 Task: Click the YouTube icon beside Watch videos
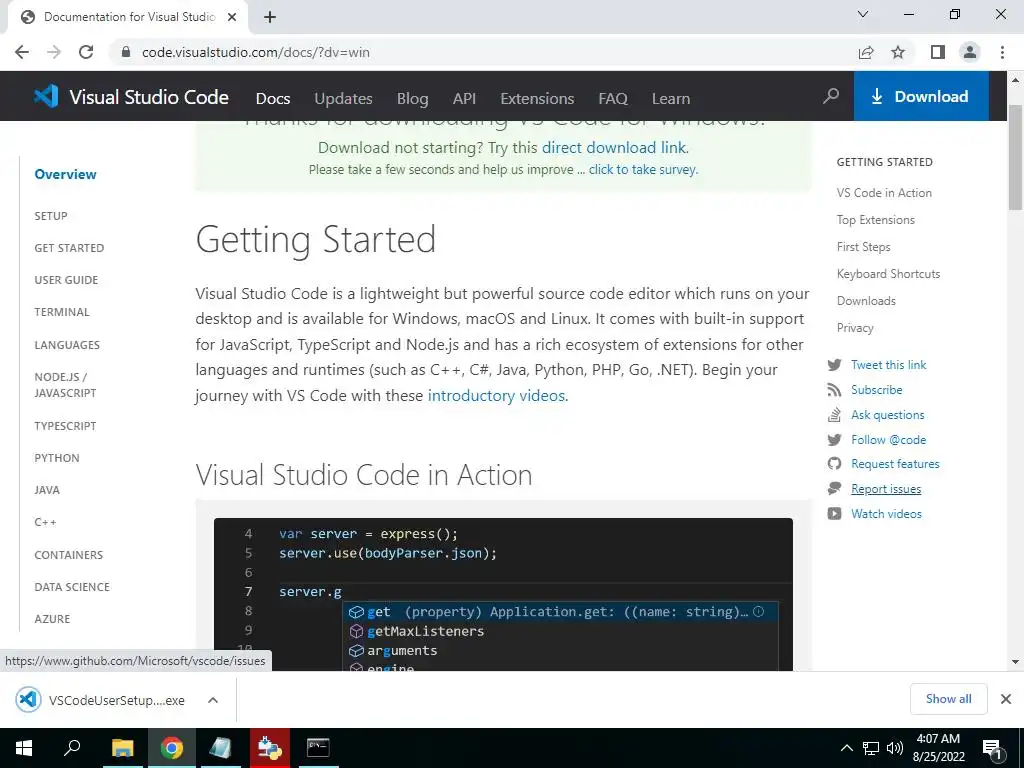[835, 513]
